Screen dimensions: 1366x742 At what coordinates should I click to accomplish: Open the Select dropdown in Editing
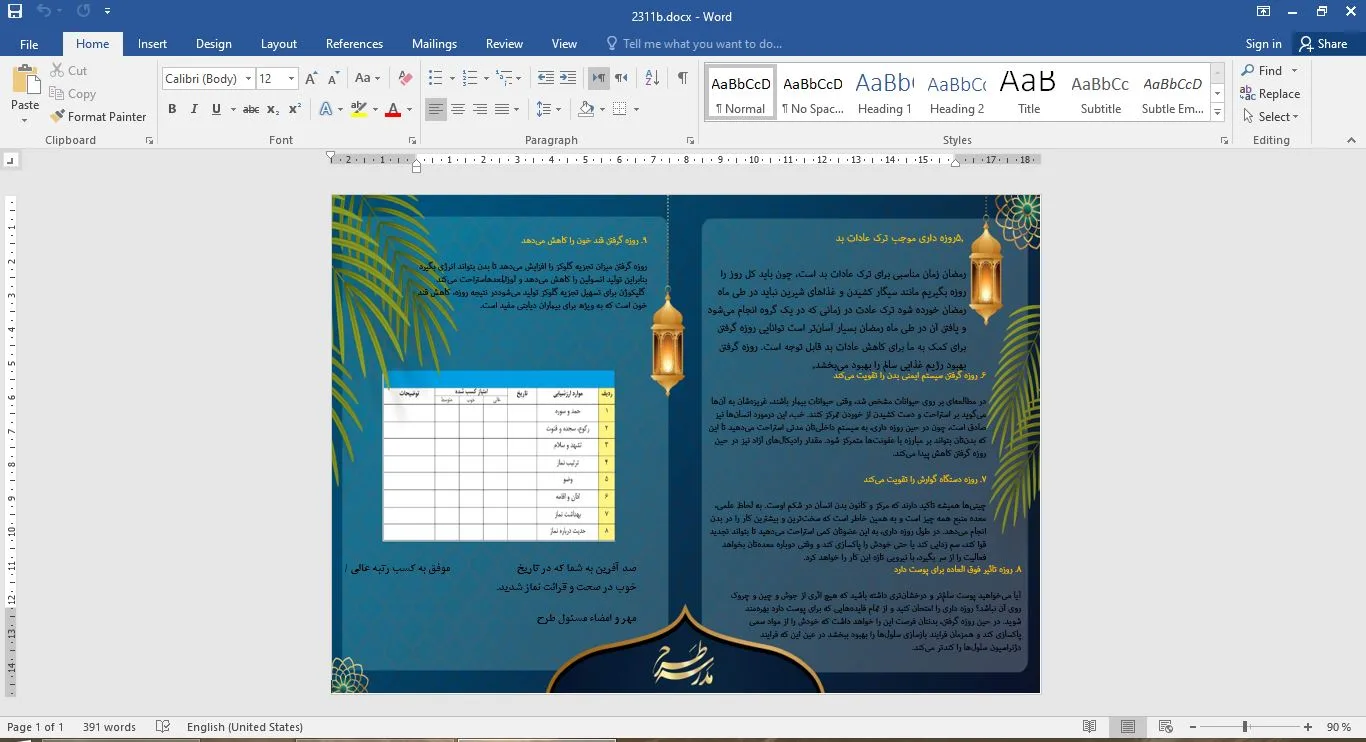1271,117
